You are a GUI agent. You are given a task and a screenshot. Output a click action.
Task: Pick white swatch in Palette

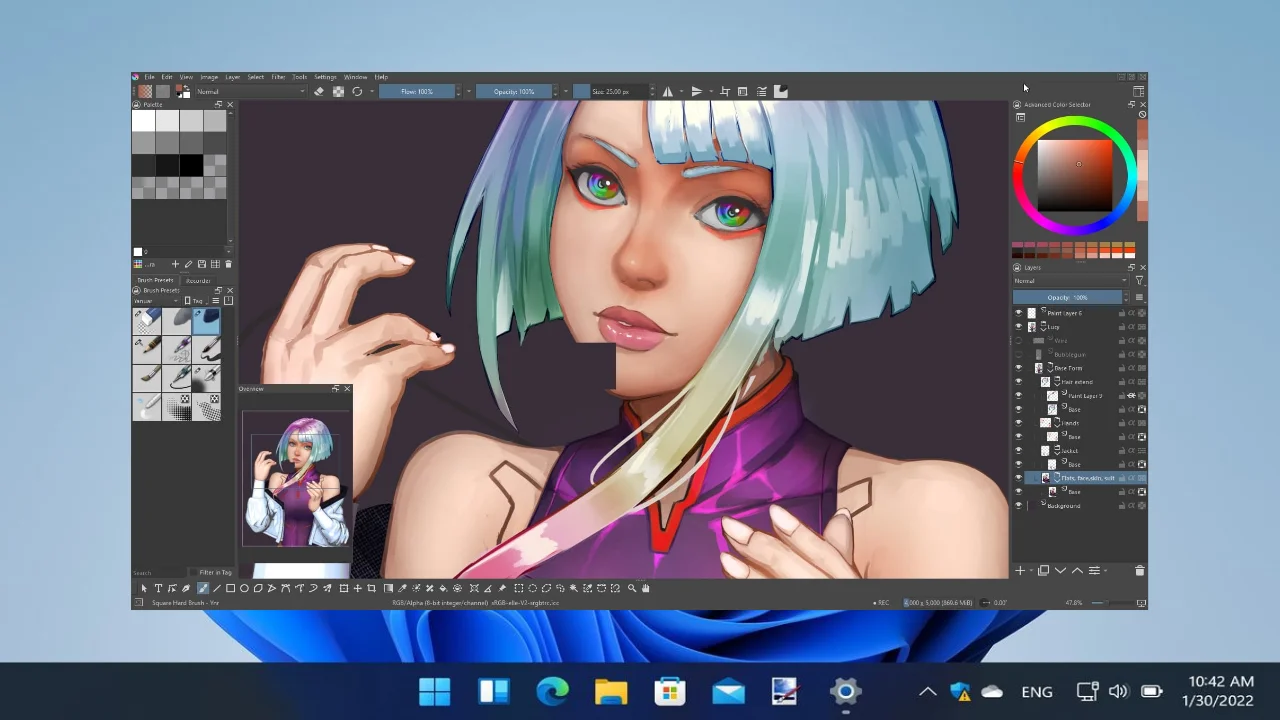pos(143,121)
